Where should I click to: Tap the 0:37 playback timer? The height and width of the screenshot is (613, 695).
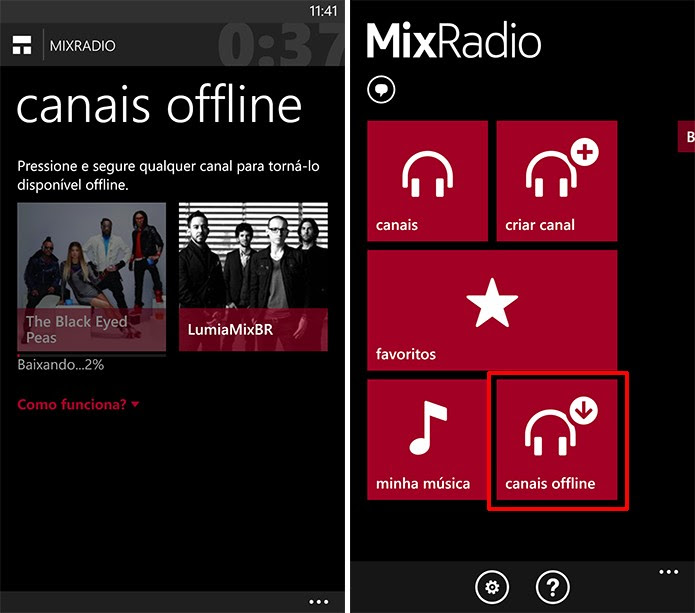pos(281,45)
